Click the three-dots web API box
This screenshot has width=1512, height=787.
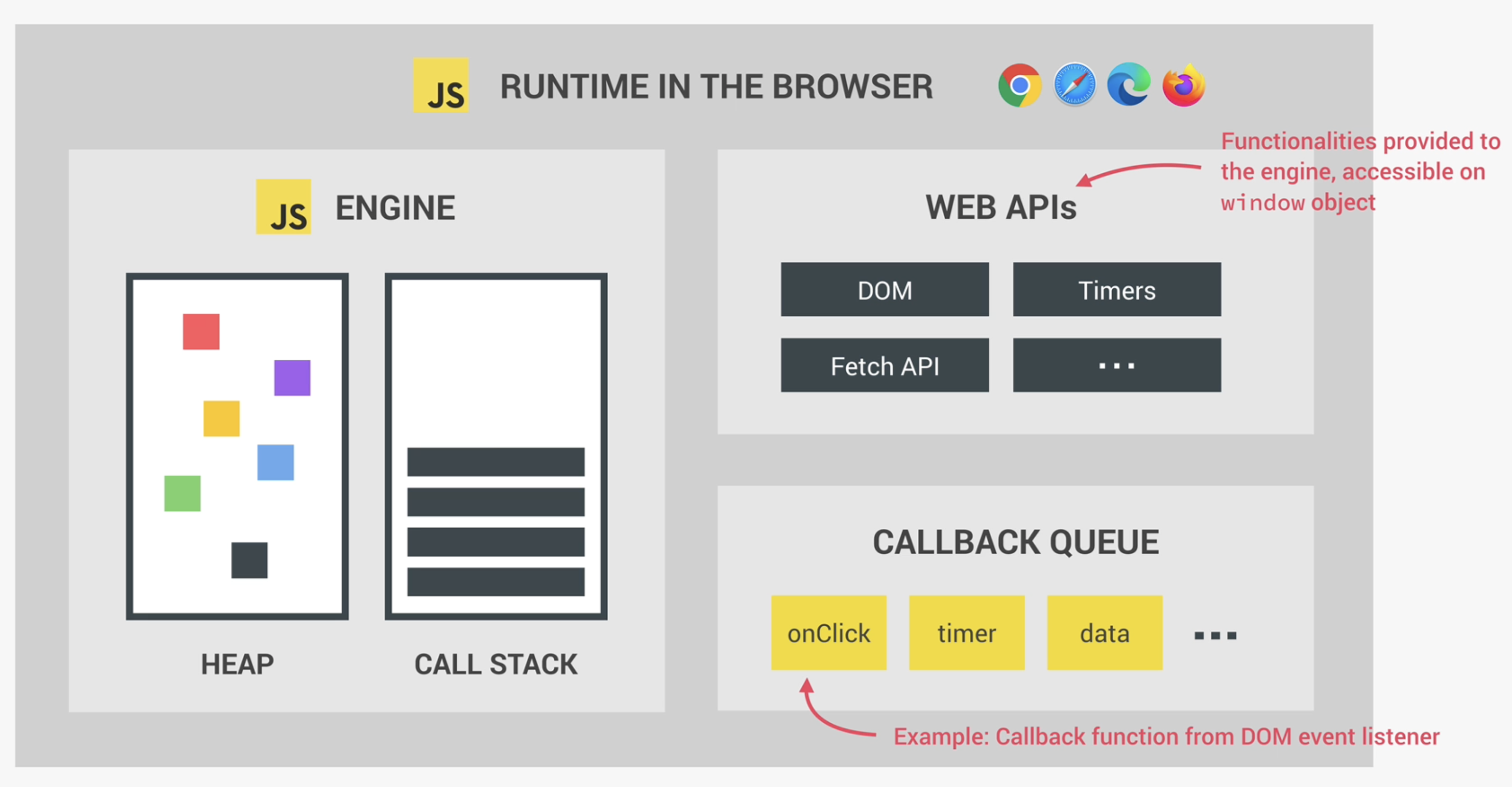pyautogui.click(x=1117, y=365)
